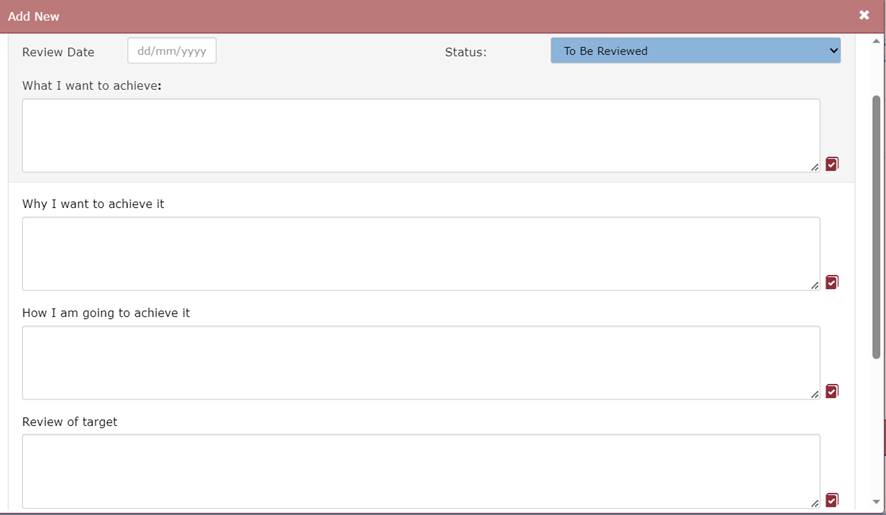Click the 'Why I want to achieve it' label
This screenshot has width=886, height=515.
coord(93,204)
